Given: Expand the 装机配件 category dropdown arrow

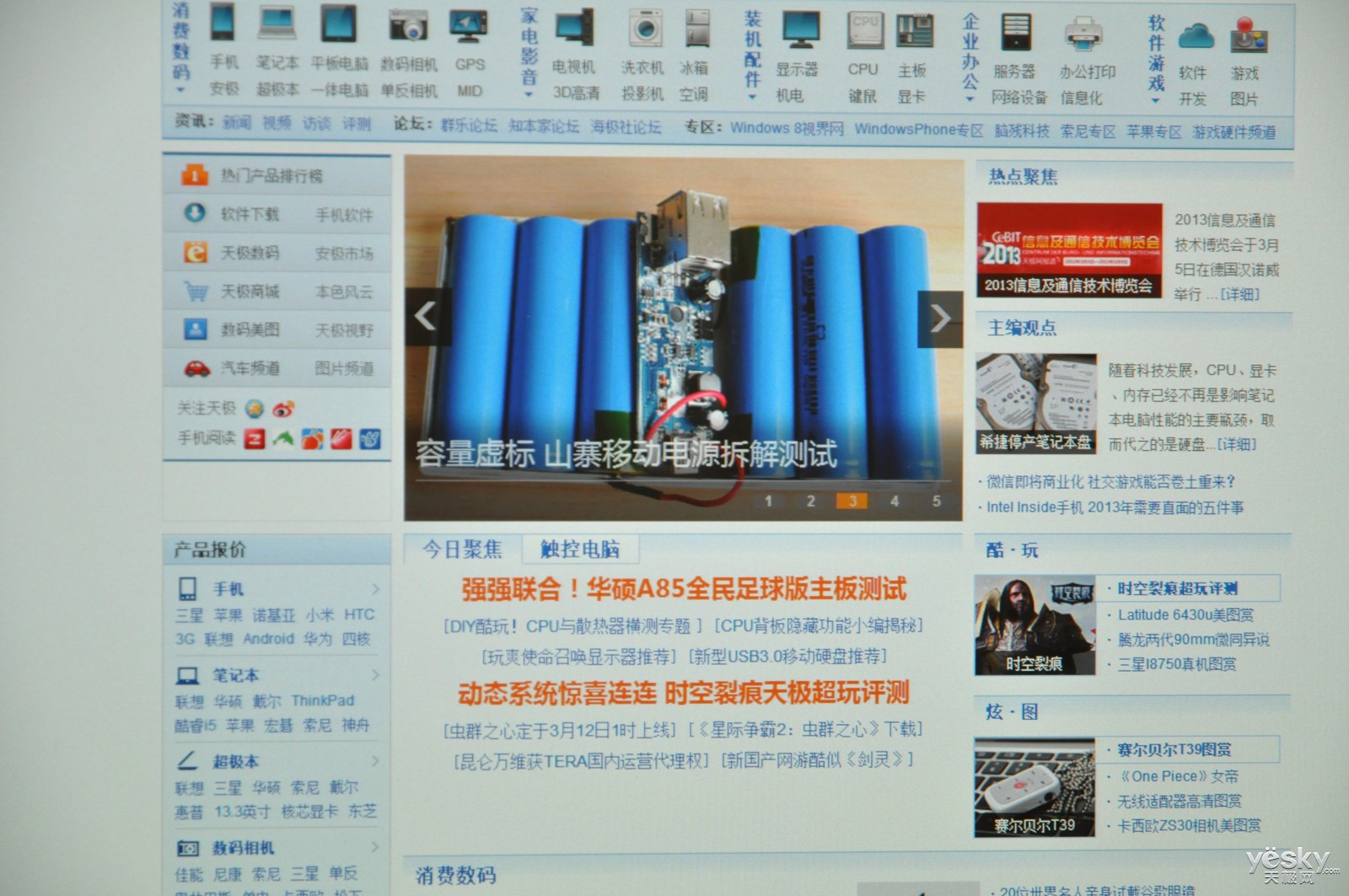Looking at the screenshot, I should coord(752,97).
